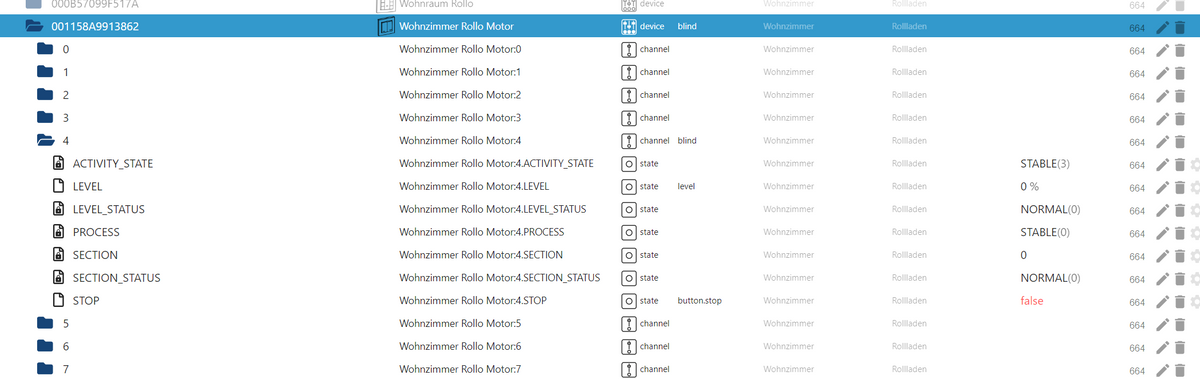
Task: Click state type icon for 4.LEVEL row
Action: pos(629,187)
